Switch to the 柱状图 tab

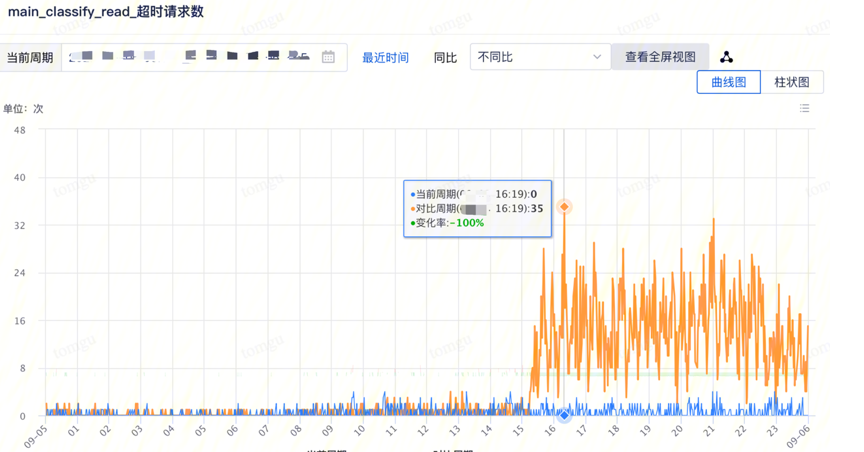click(x=792, y=82)
